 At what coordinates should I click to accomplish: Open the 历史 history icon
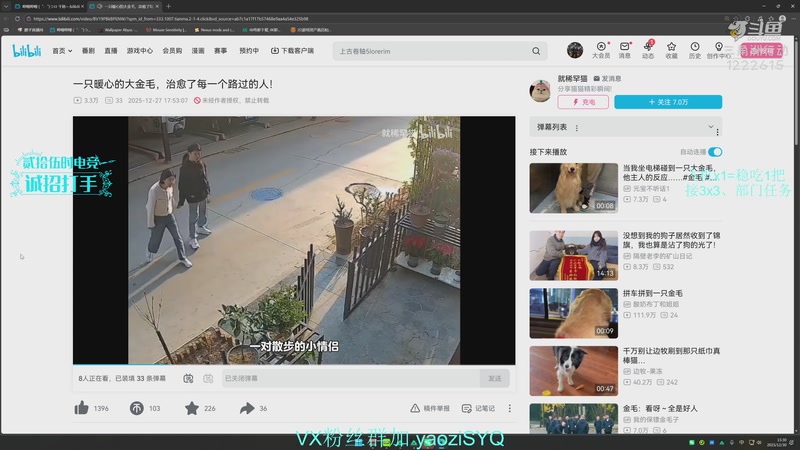pos(695,51)
